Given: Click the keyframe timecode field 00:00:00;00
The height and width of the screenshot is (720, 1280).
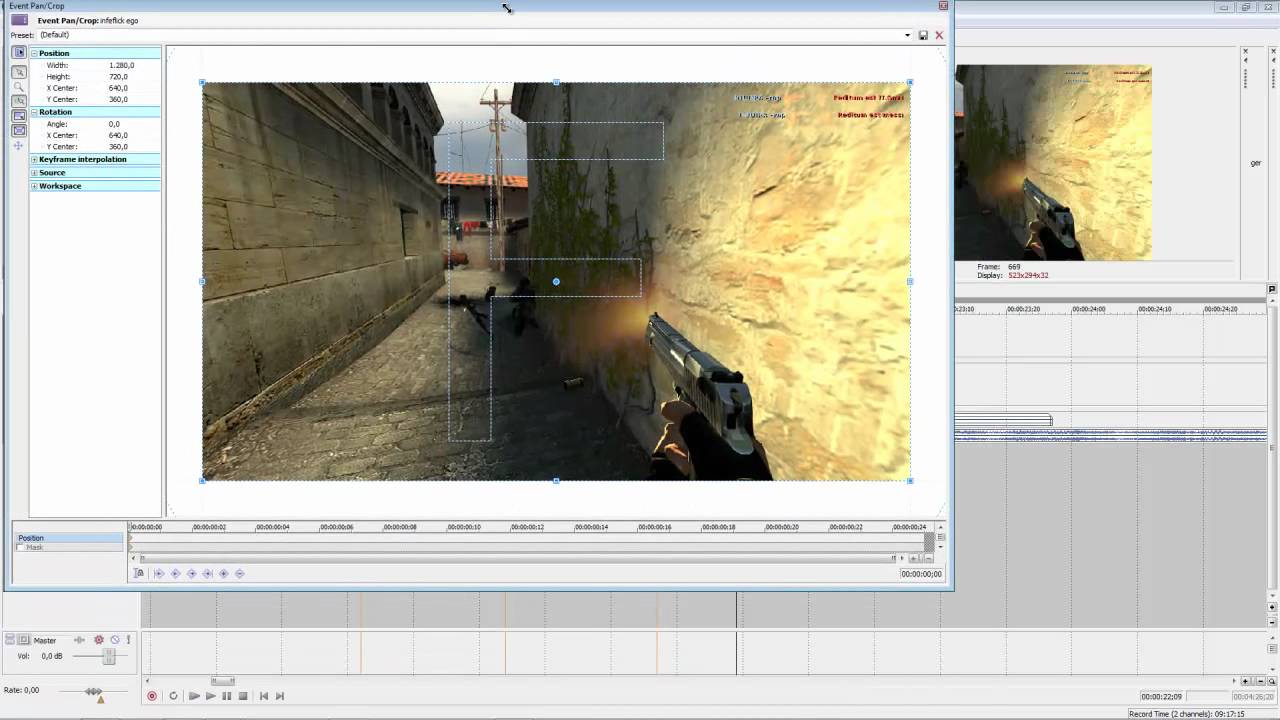Looking at the screenshot, I should pyautogui.click(x=920, y=574).
